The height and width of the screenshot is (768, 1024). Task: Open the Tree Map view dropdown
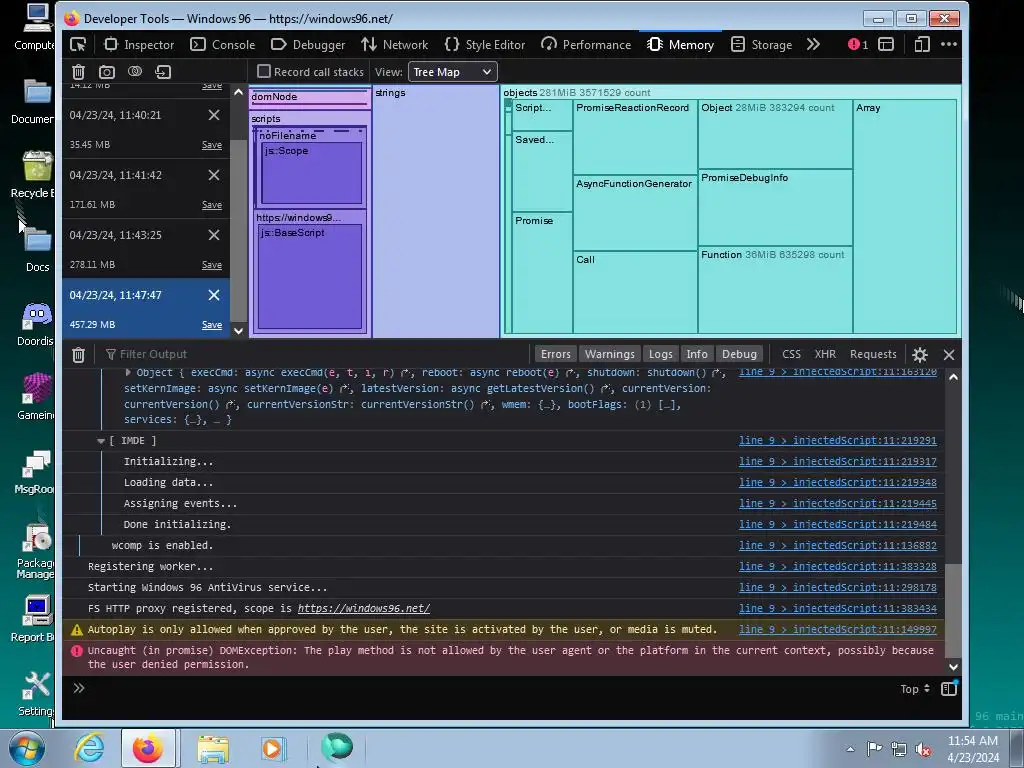click(453, 72)
